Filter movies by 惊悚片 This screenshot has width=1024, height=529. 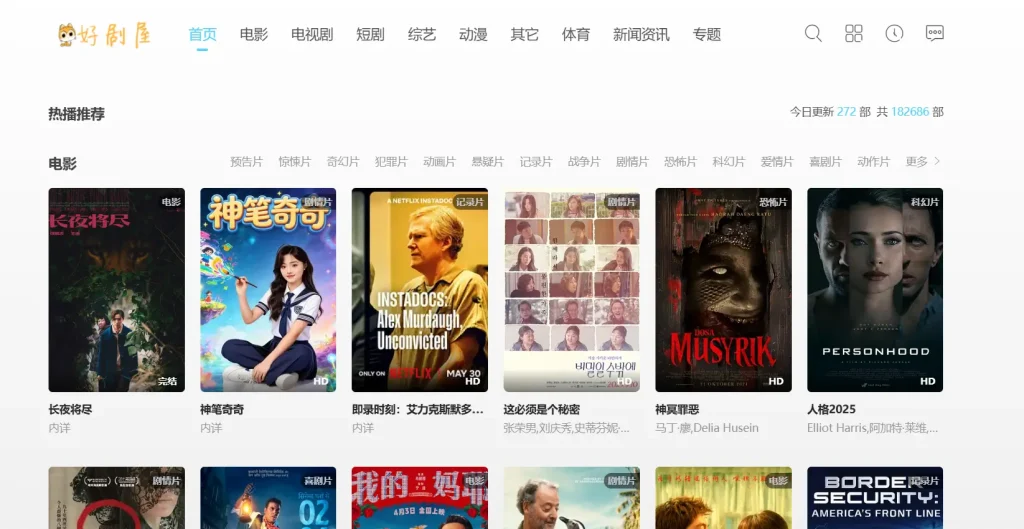[295, 162]
